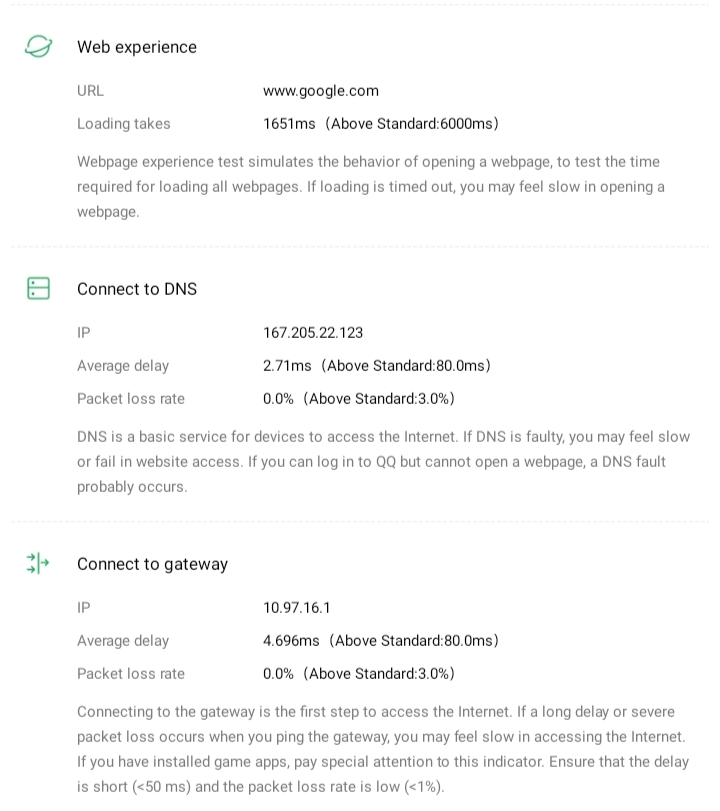Click the Connect to DNS server icon
The height and width of the screenshot is (811, 720).
(38, 289)
